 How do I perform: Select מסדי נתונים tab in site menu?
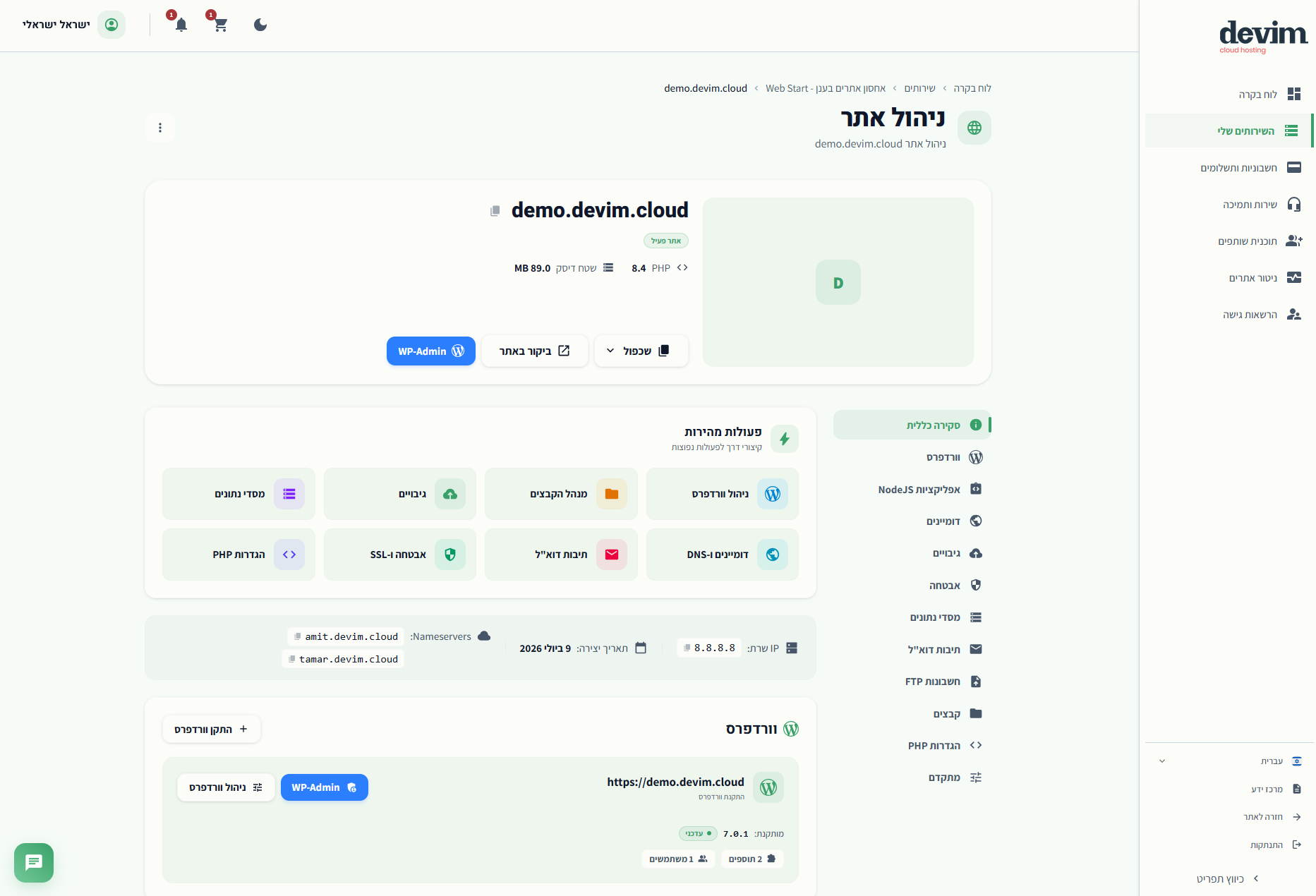pyautogui.click(x=912, y=617)
